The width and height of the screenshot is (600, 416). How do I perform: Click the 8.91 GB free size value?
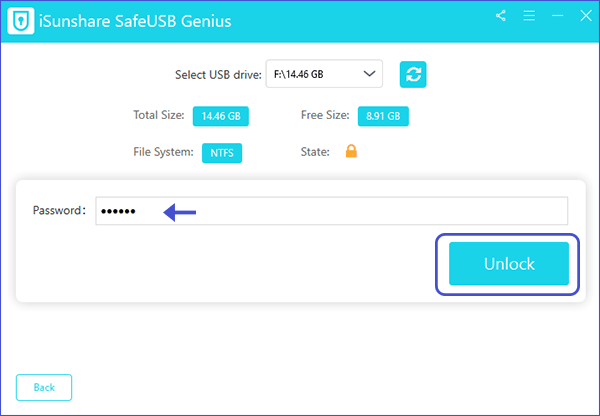(x=383, y=116)
